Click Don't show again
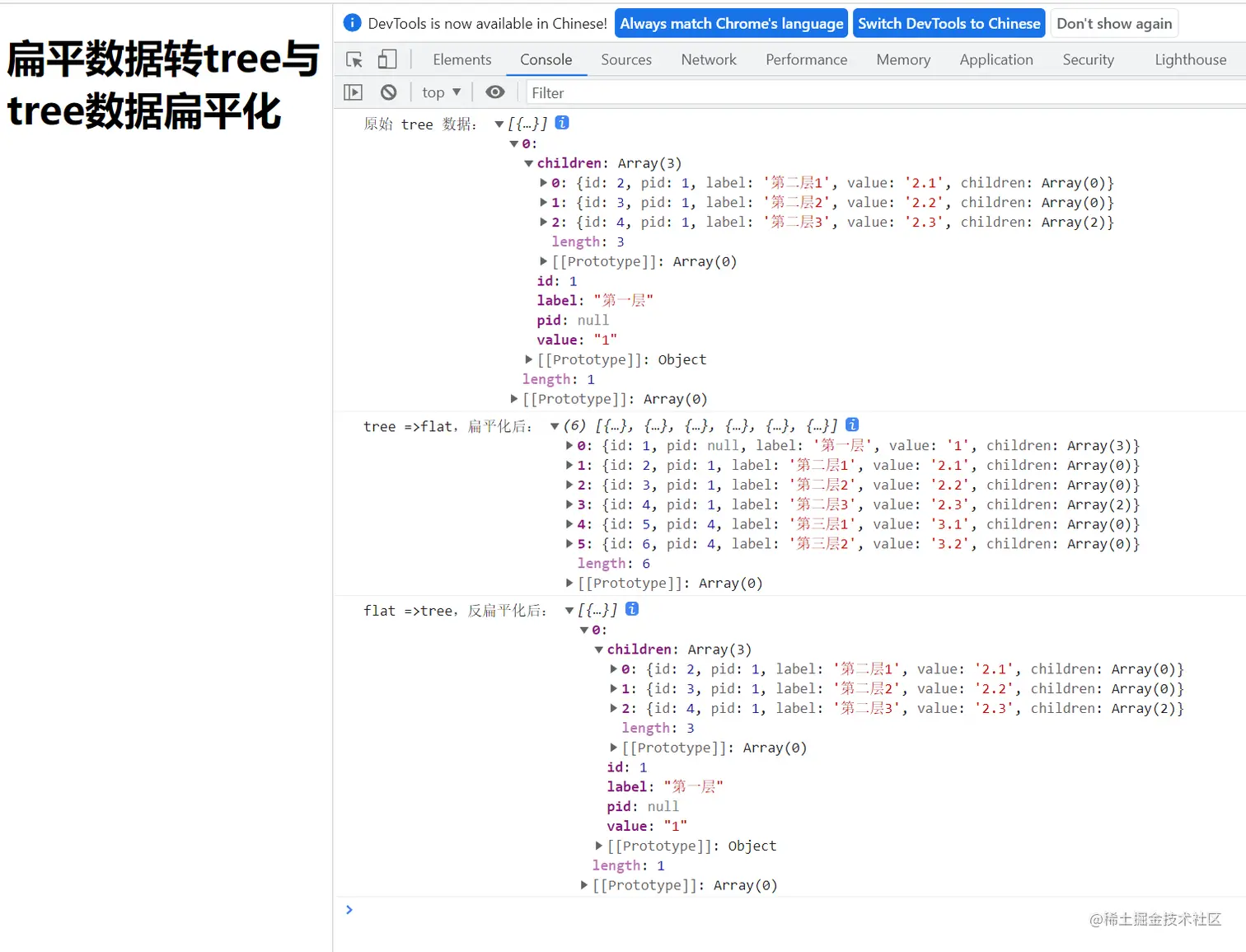The width and height of the screenshot is (1246, 952). click(1114, 23)
